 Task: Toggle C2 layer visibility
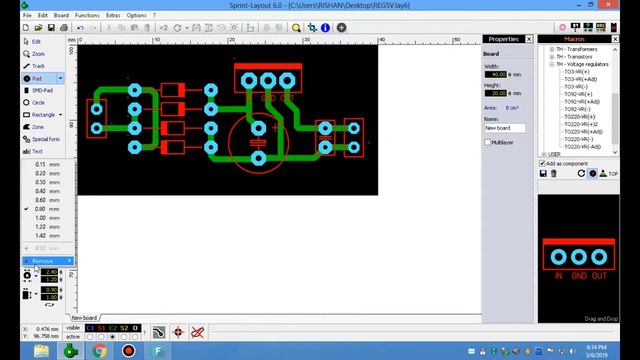[113, 328]
